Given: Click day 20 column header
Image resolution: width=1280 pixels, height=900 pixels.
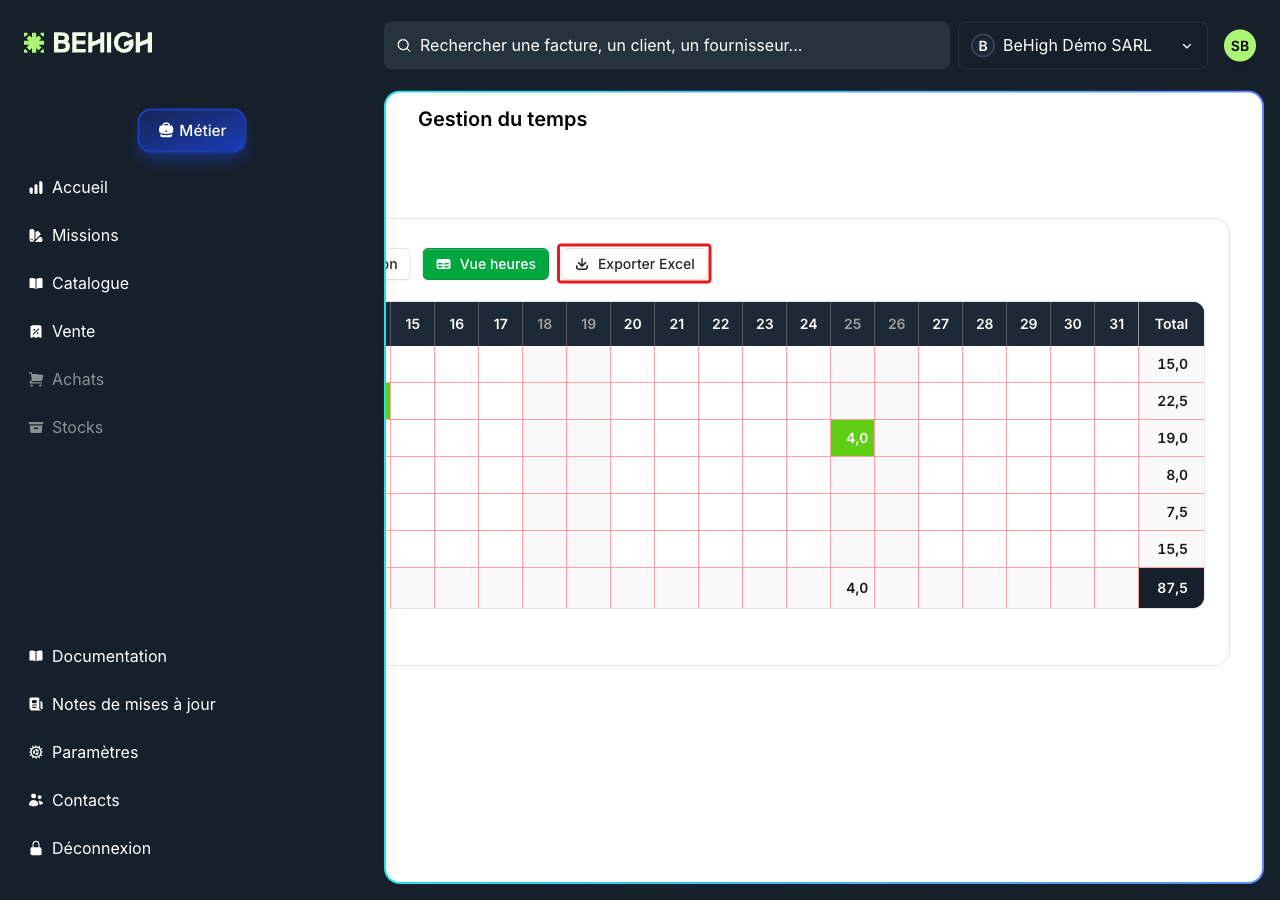Looking at the screenshot, I should pyautogui.click(x=633, y=324).
